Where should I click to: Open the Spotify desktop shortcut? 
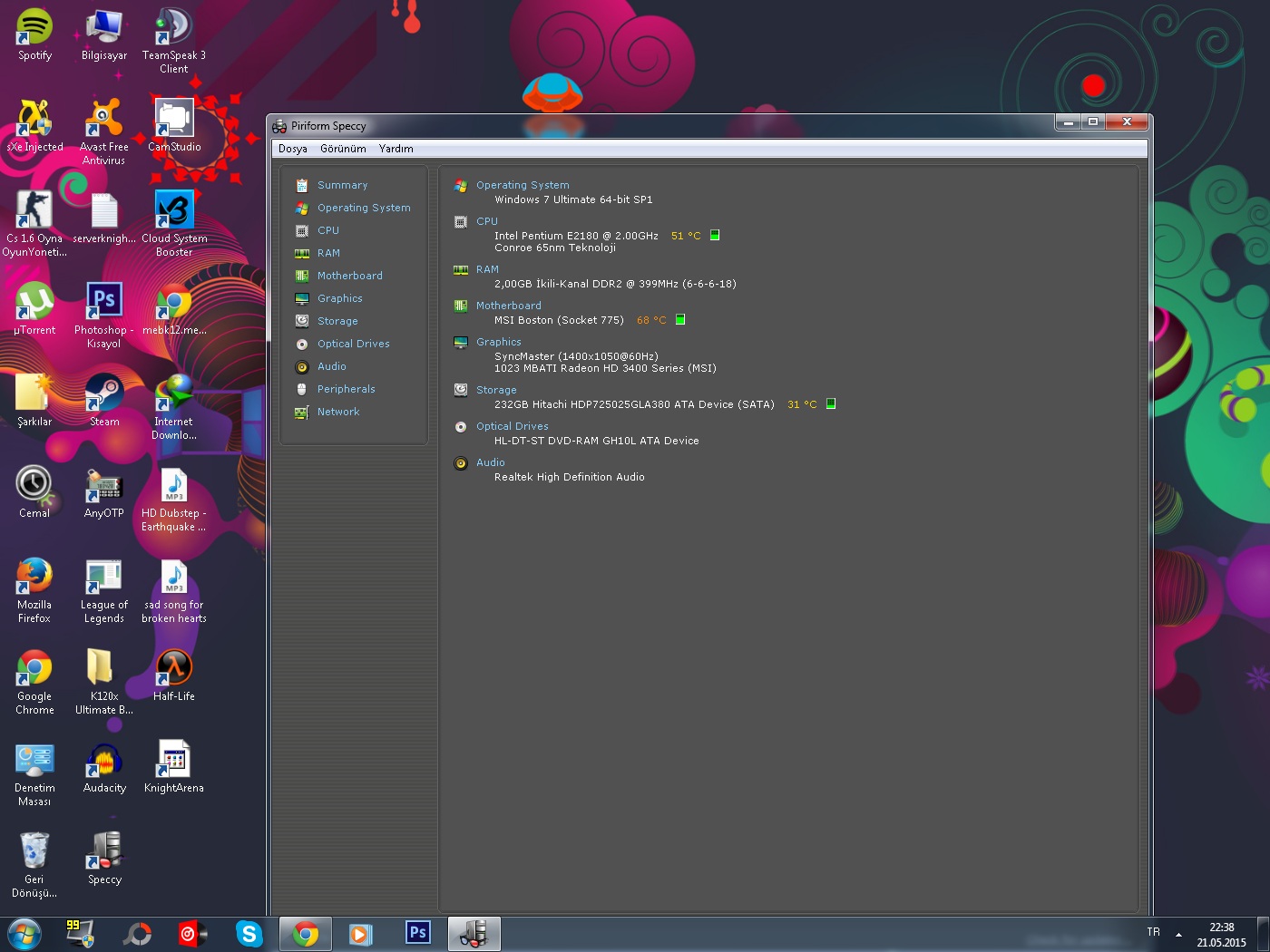tap(34, 34)
